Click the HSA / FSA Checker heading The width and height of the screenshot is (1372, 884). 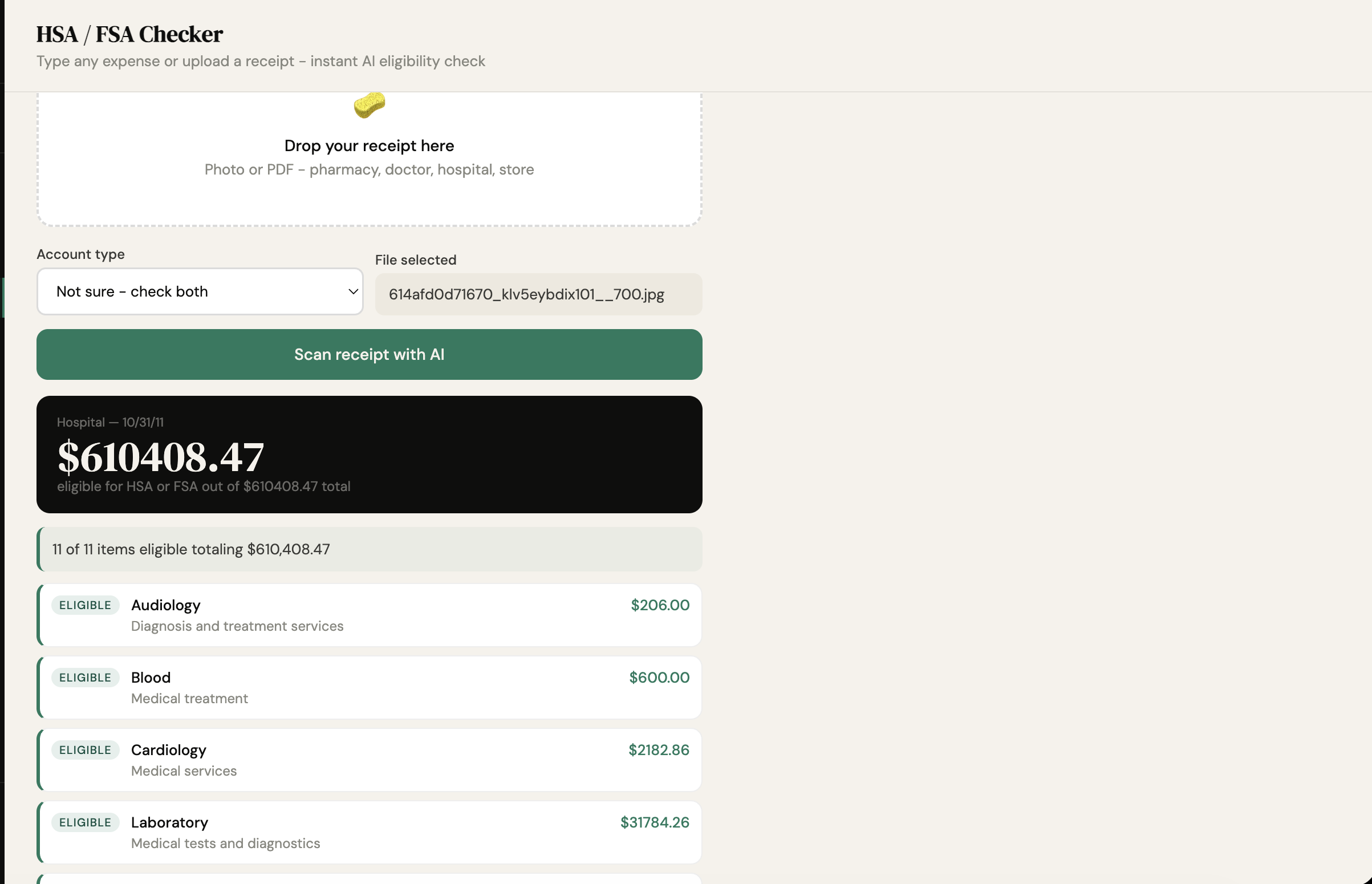(x=129, y=34)
